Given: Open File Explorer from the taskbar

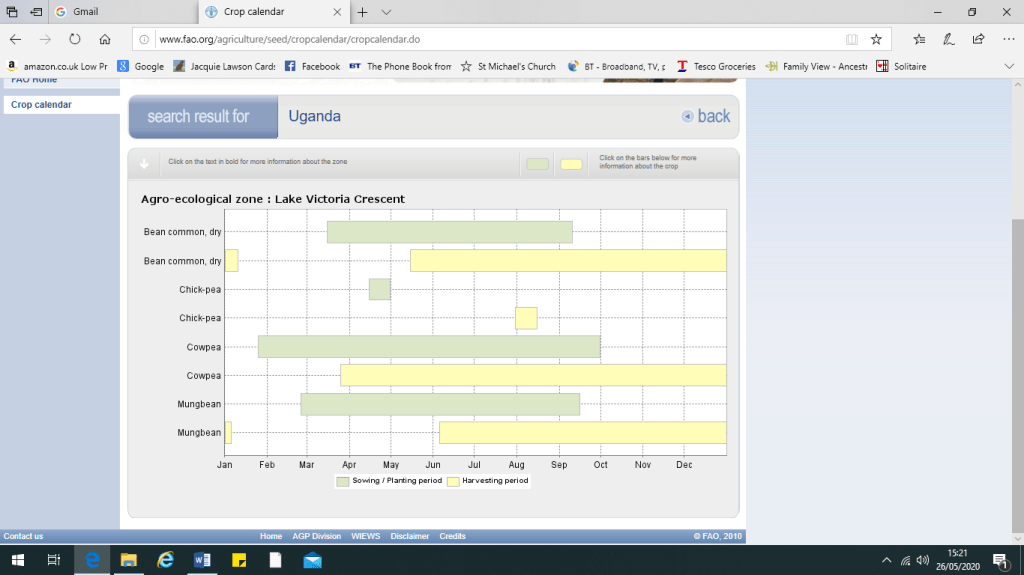Looking at the screenshot, I should click(129, 560).
